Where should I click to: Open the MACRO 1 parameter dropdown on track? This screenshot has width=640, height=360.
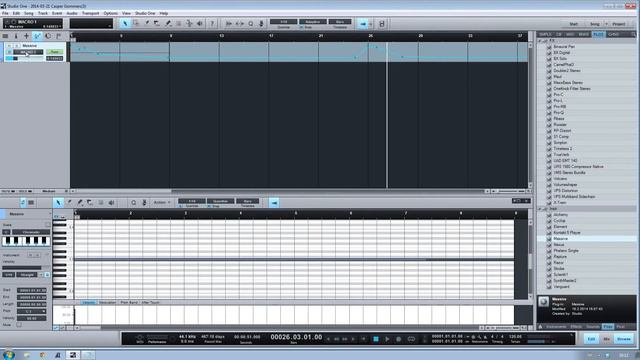[28, 52]
